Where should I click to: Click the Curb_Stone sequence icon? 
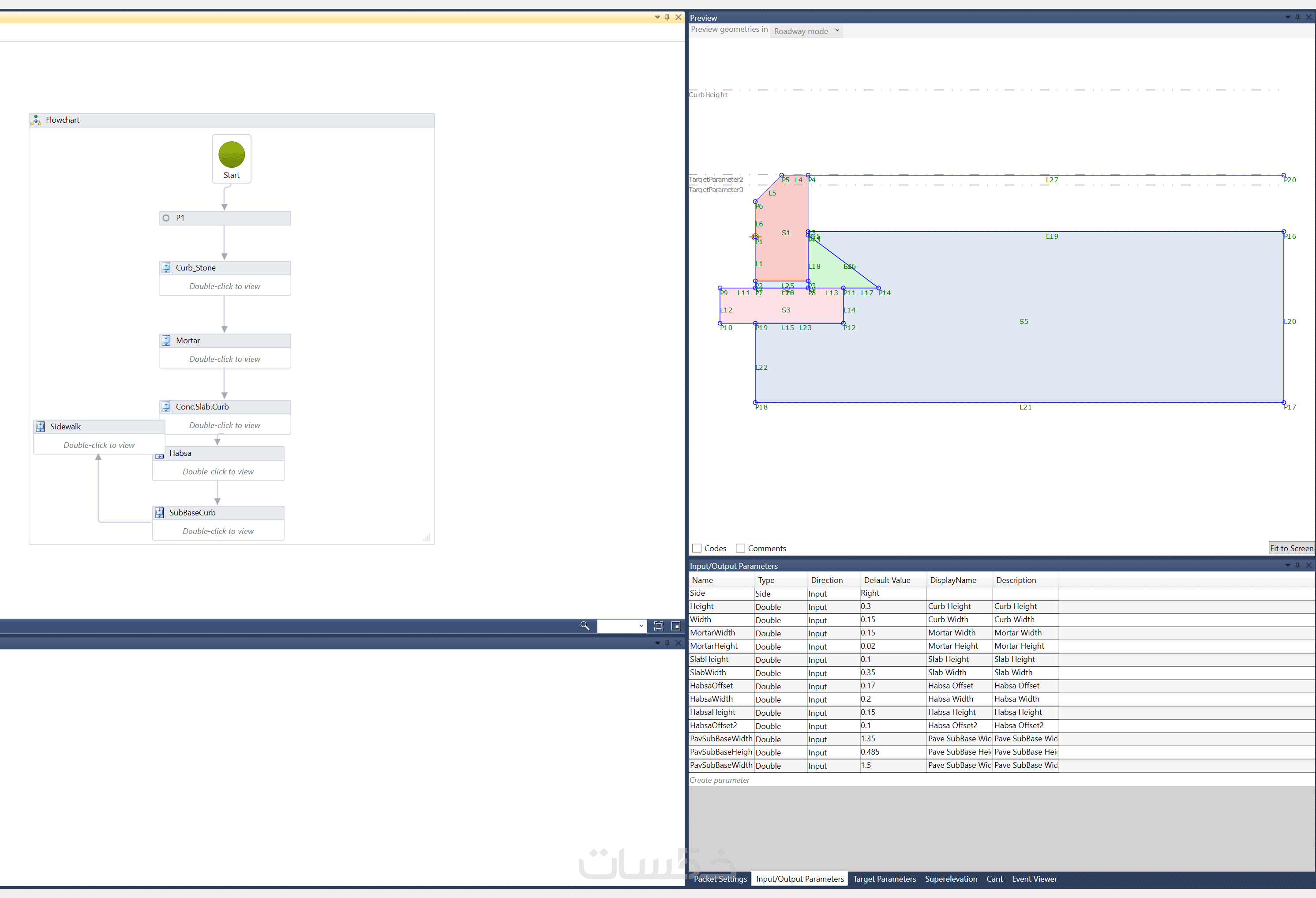pos(166,268)
